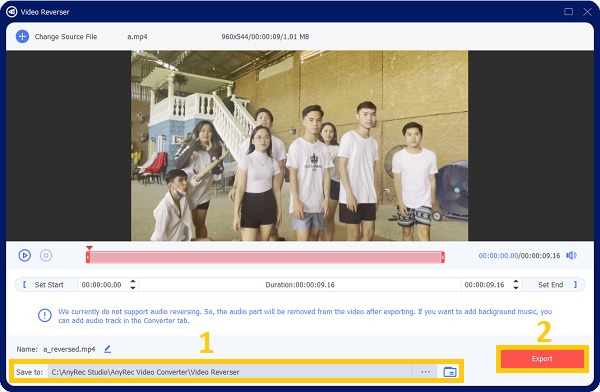Click the a_reversed.mp4 output name
Viewport: 600px width, 392px height.
69,349
